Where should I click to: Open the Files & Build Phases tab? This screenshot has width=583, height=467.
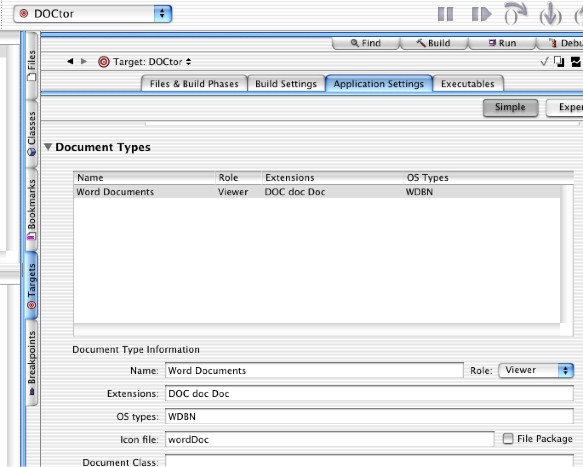pos(194,84)
